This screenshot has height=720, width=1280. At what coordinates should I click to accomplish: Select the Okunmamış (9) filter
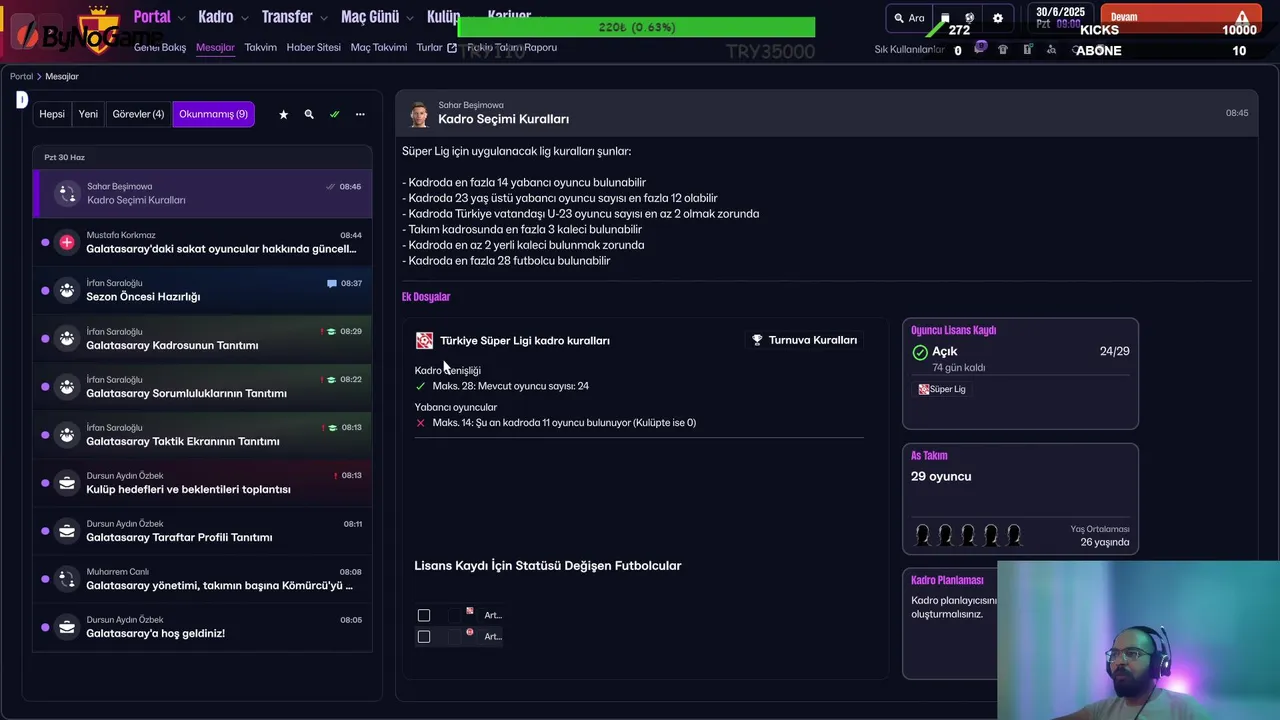tap(213, 114)
